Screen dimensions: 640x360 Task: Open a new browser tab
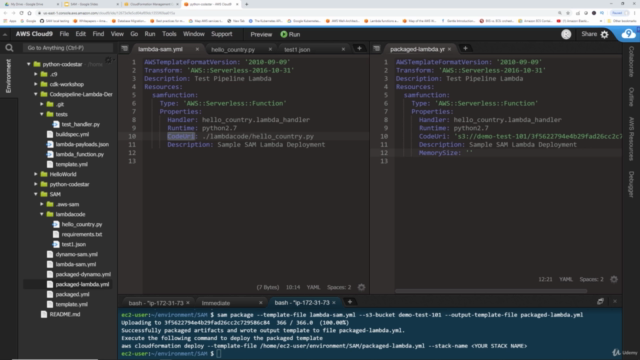[246, 4]
